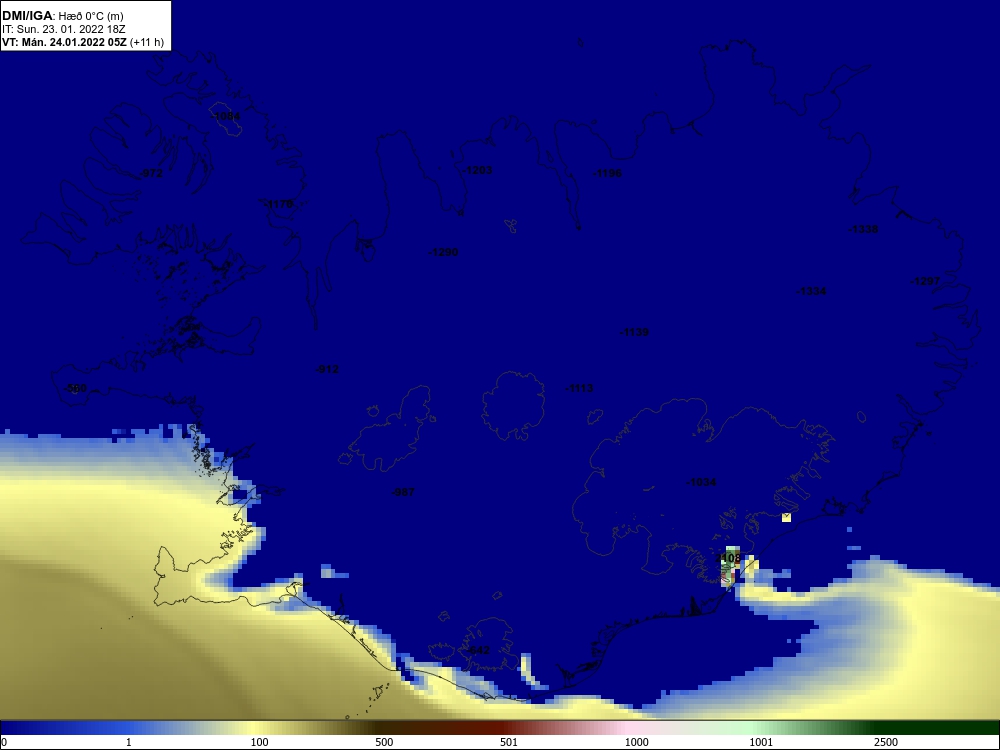Select the -1139 value label

634,332
